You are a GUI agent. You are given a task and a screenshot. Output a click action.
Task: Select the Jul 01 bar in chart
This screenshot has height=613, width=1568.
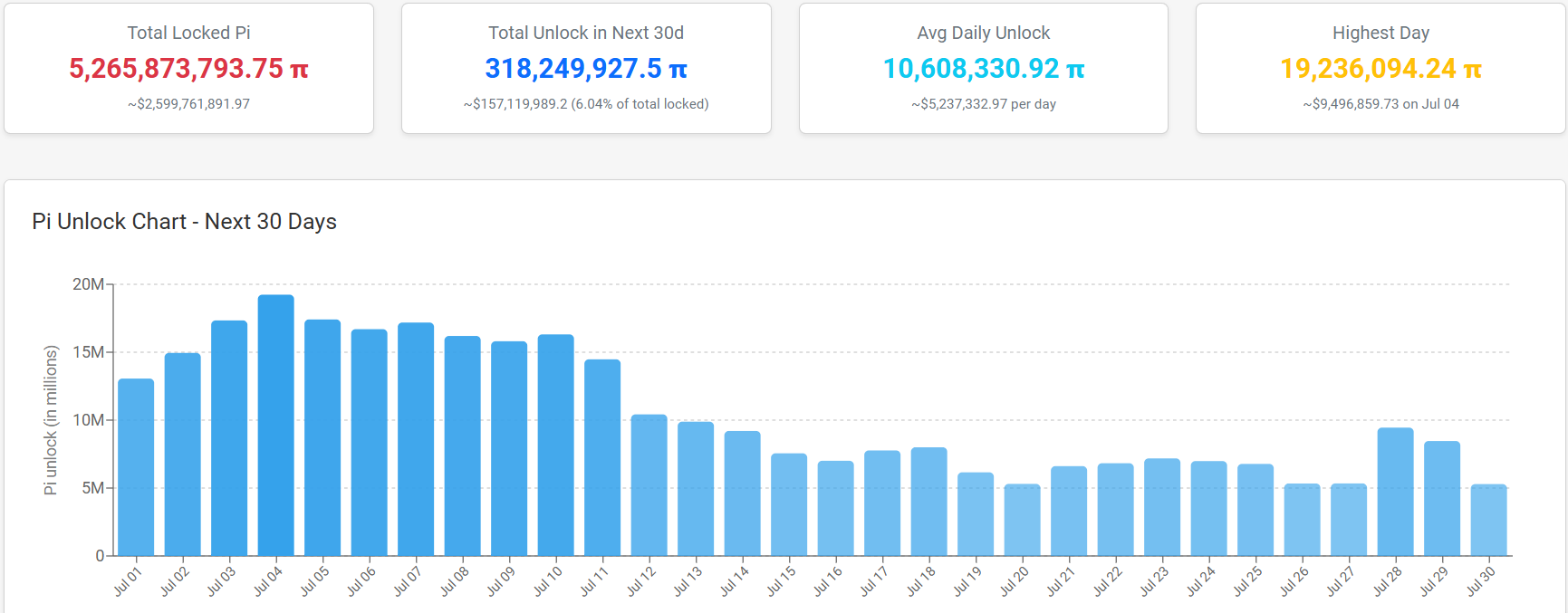(136, 467)
